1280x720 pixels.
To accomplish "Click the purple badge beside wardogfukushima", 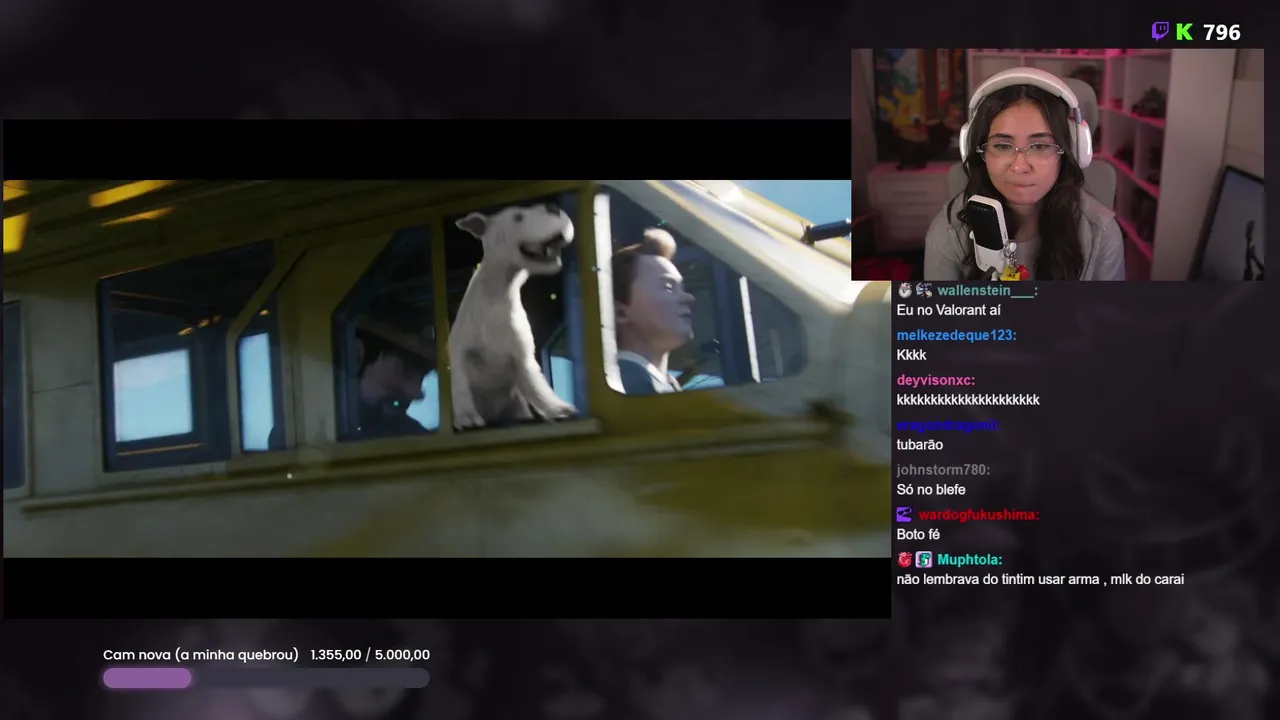I will [x=904, y=515].
